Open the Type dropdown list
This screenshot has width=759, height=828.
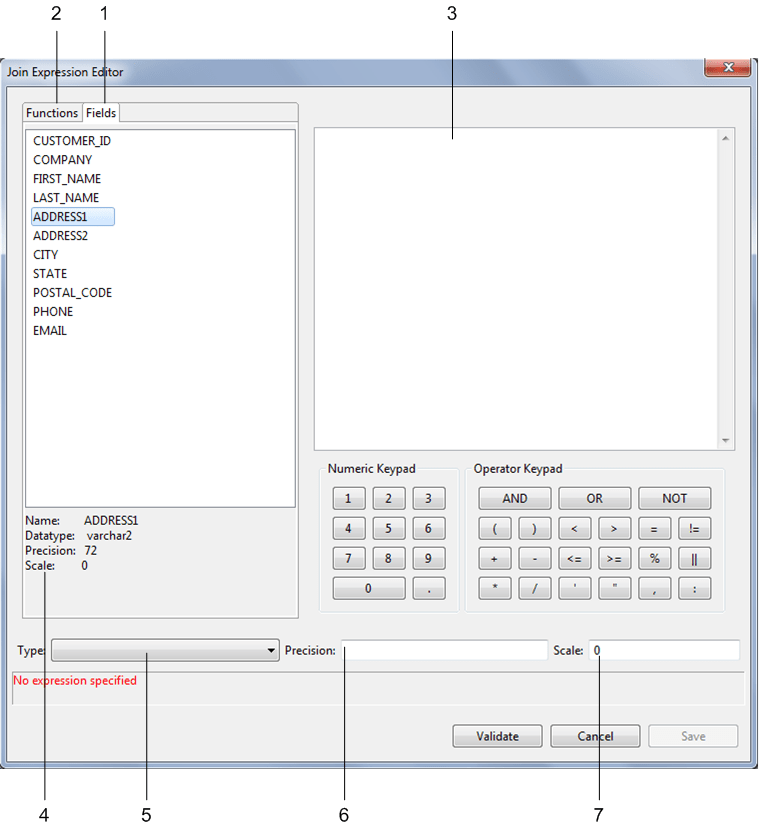[x=165, y=650]
